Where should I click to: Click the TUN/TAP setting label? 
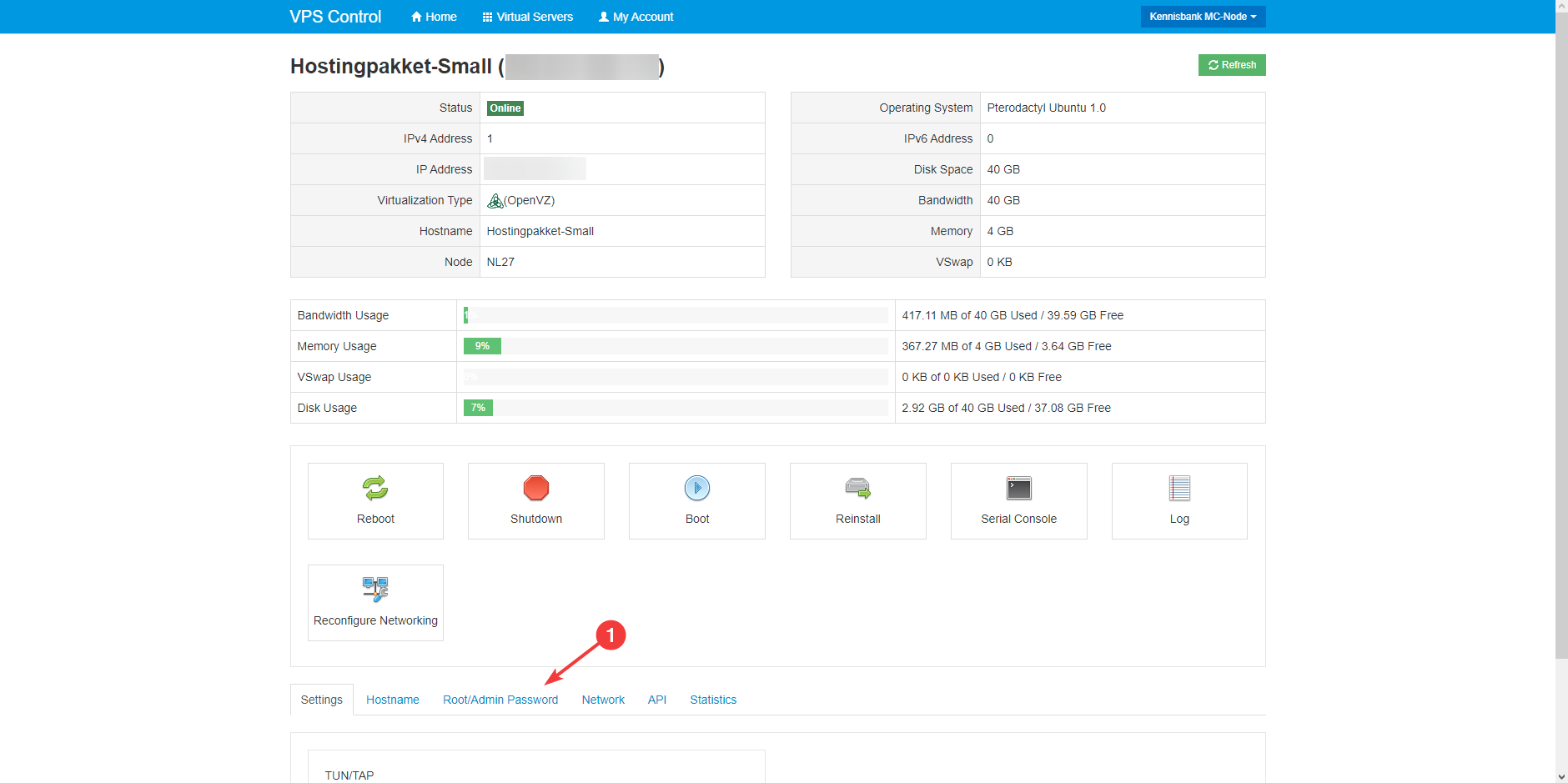tap(349, 775)
